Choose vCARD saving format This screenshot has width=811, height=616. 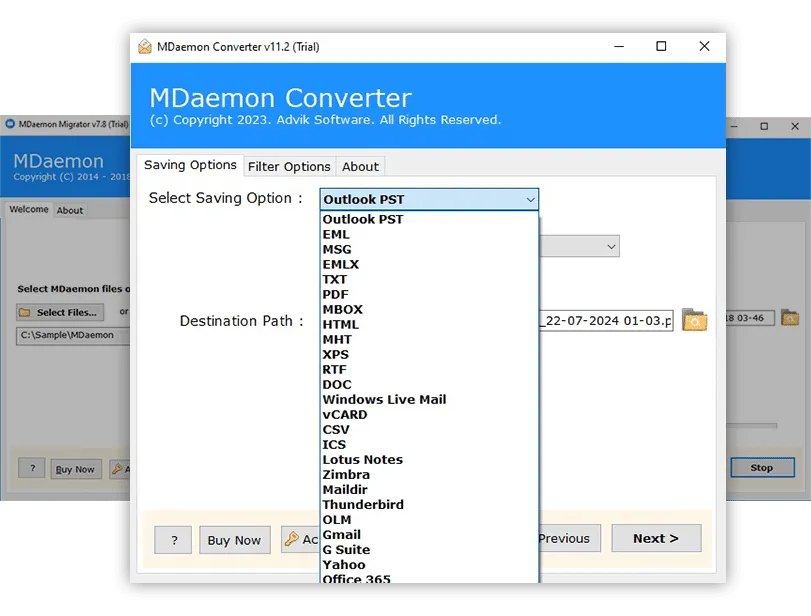tap(429, 414)
